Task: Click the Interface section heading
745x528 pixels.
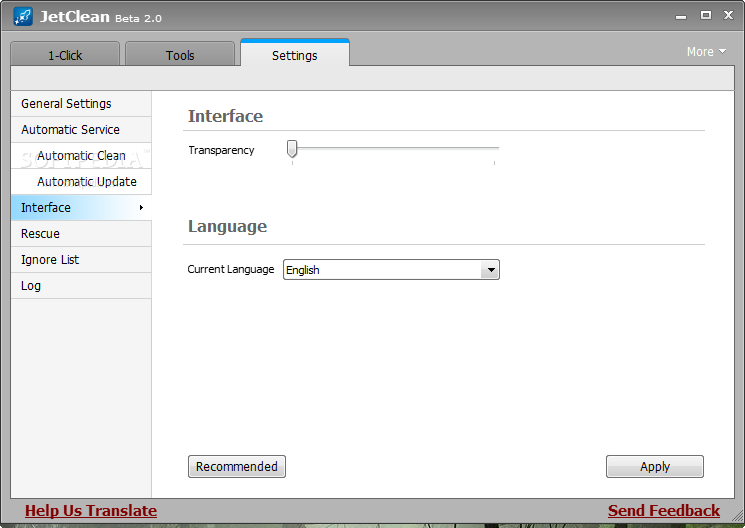Action: [225, 116]
